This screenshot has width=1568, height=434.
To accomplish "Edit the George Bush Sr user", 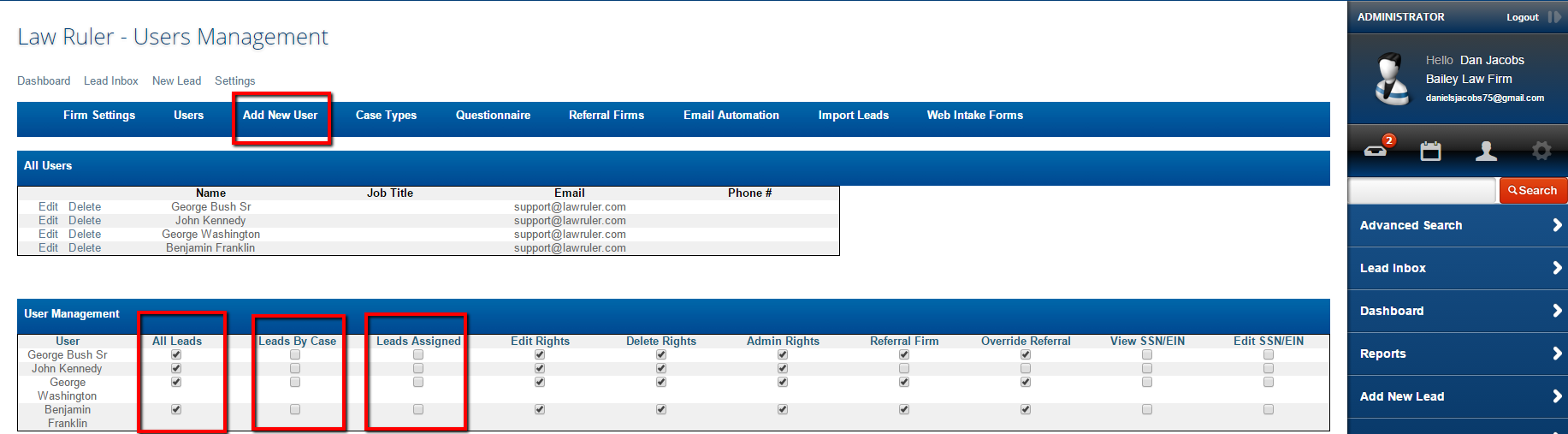I will [48, 206].
